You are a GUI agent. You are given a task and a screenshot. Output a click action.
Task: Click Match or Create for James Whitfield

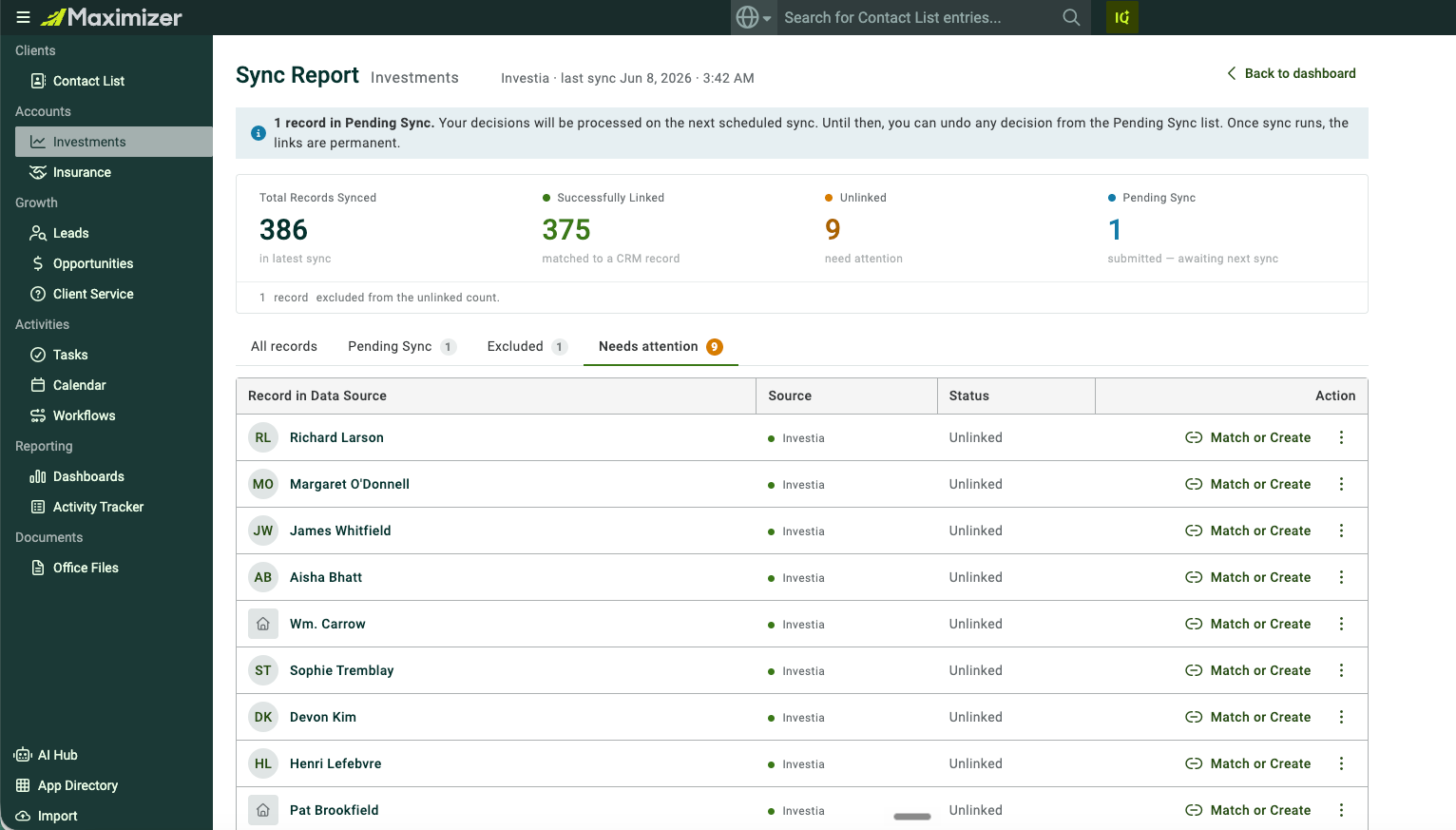pyautogui.click(x=1248, y=531)
